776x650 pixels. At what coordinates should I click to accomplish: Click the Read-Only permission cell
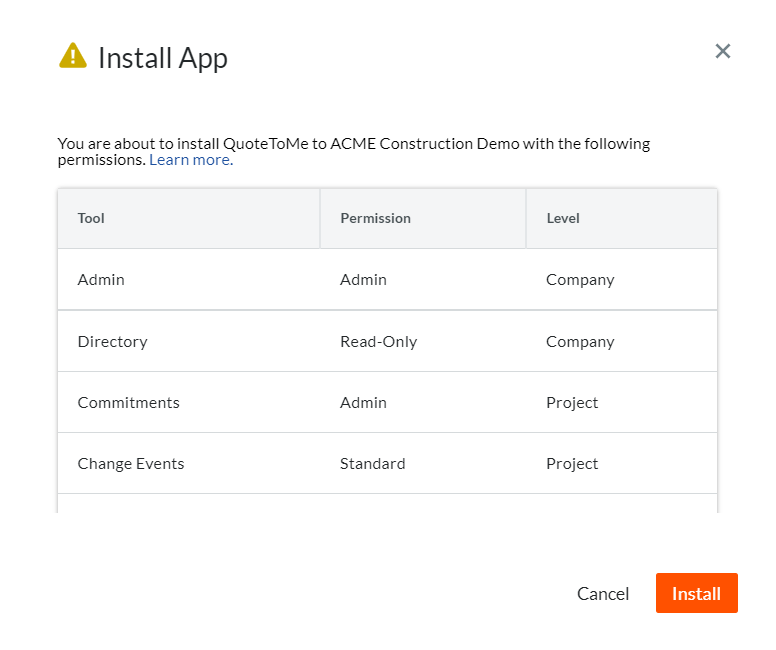click(x=378, y=342)
